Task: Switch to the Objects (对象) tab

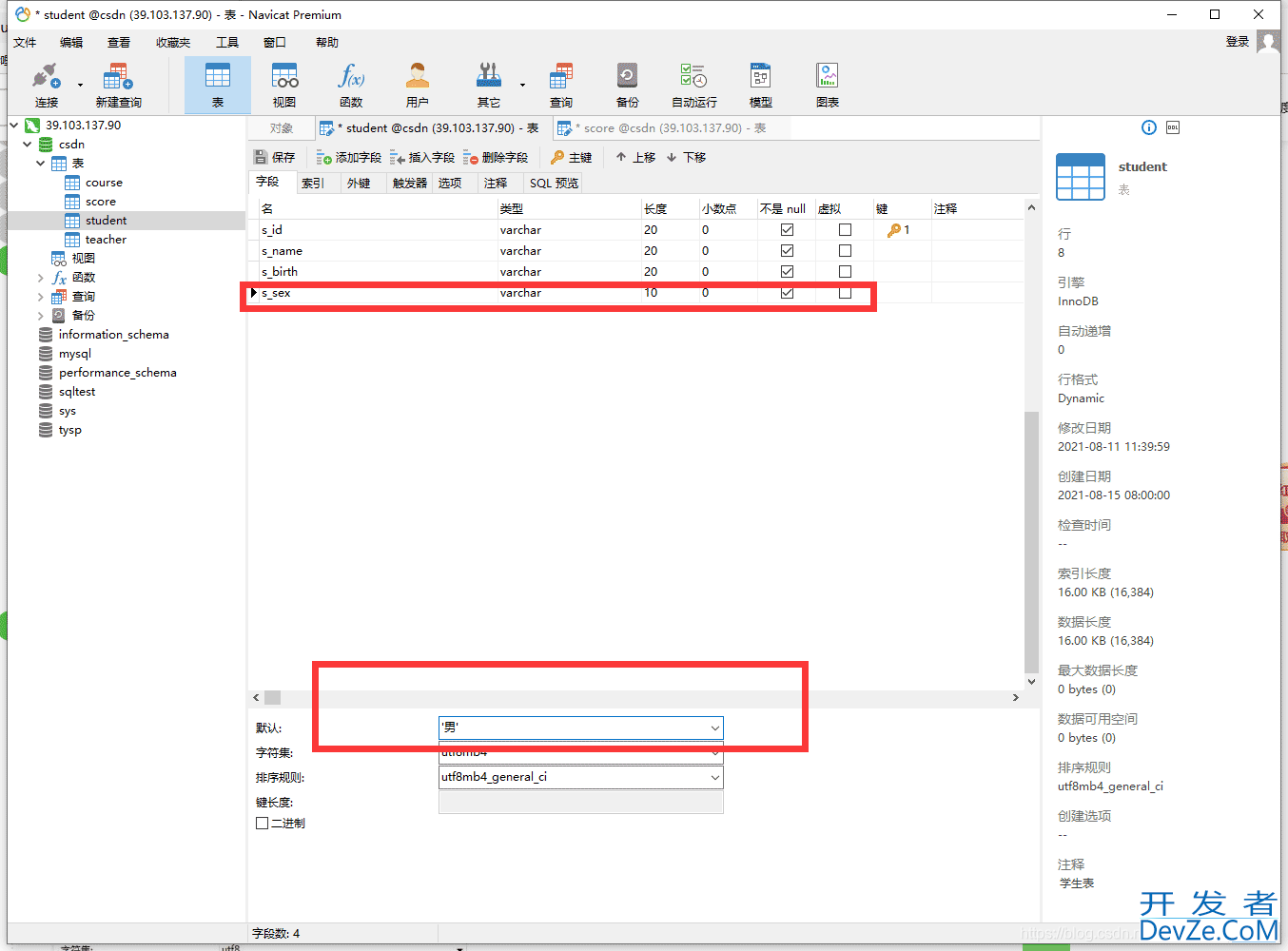Action: [282, 127]
